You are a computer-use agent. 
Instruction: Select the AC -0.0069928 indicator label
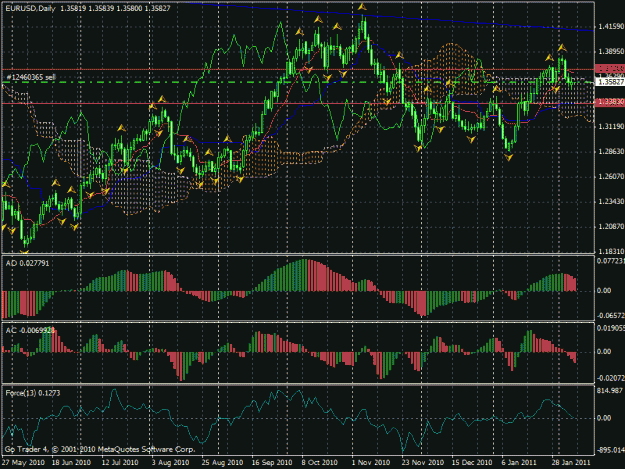(30, 331)
